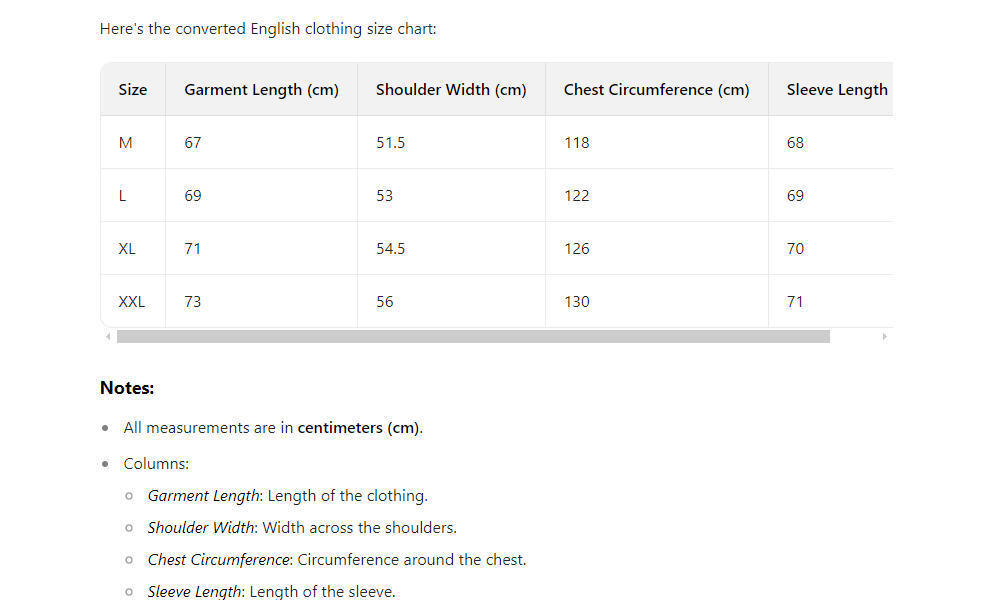Select the Size column header
This screenshot has width=984, height=600.
pyautogui.click(x=132, y=90)
